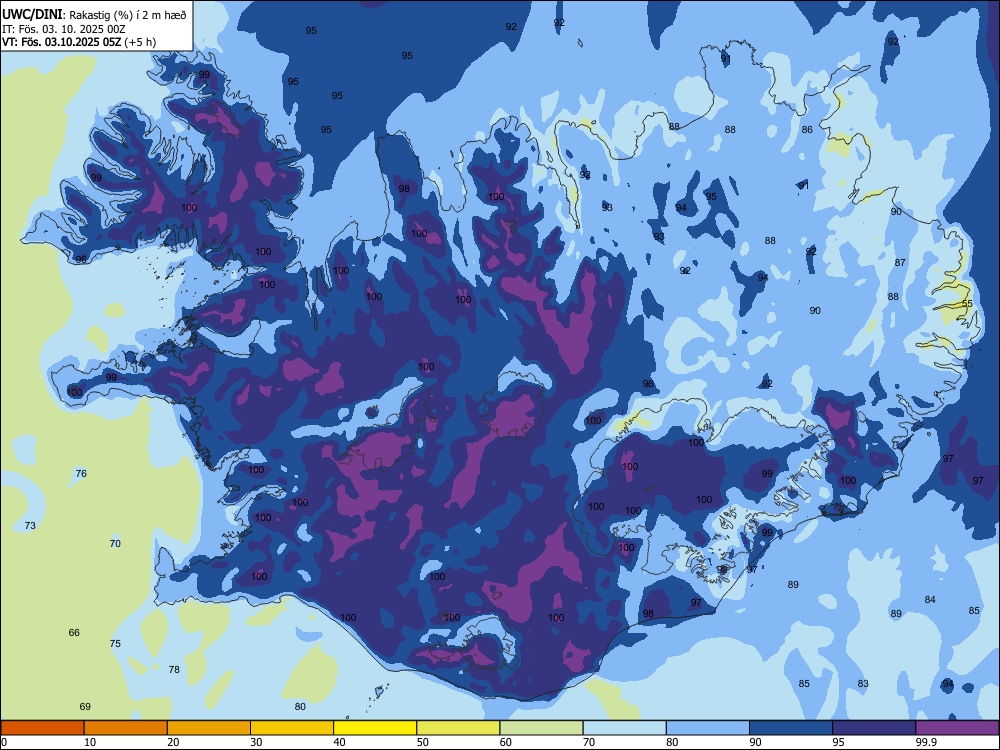Click the '50' legend scale label

pyautogui.click(x=422, y=742)
